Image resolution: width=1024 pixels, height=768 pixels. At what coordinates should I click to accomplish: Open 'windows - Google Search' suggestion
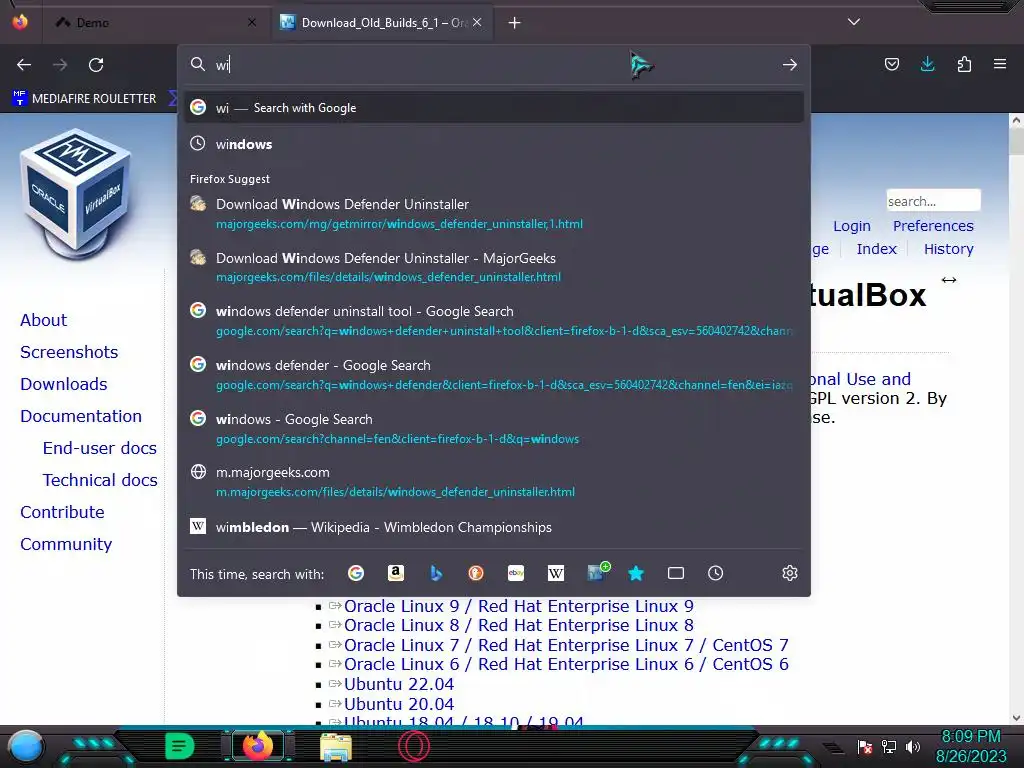point(494,428)
